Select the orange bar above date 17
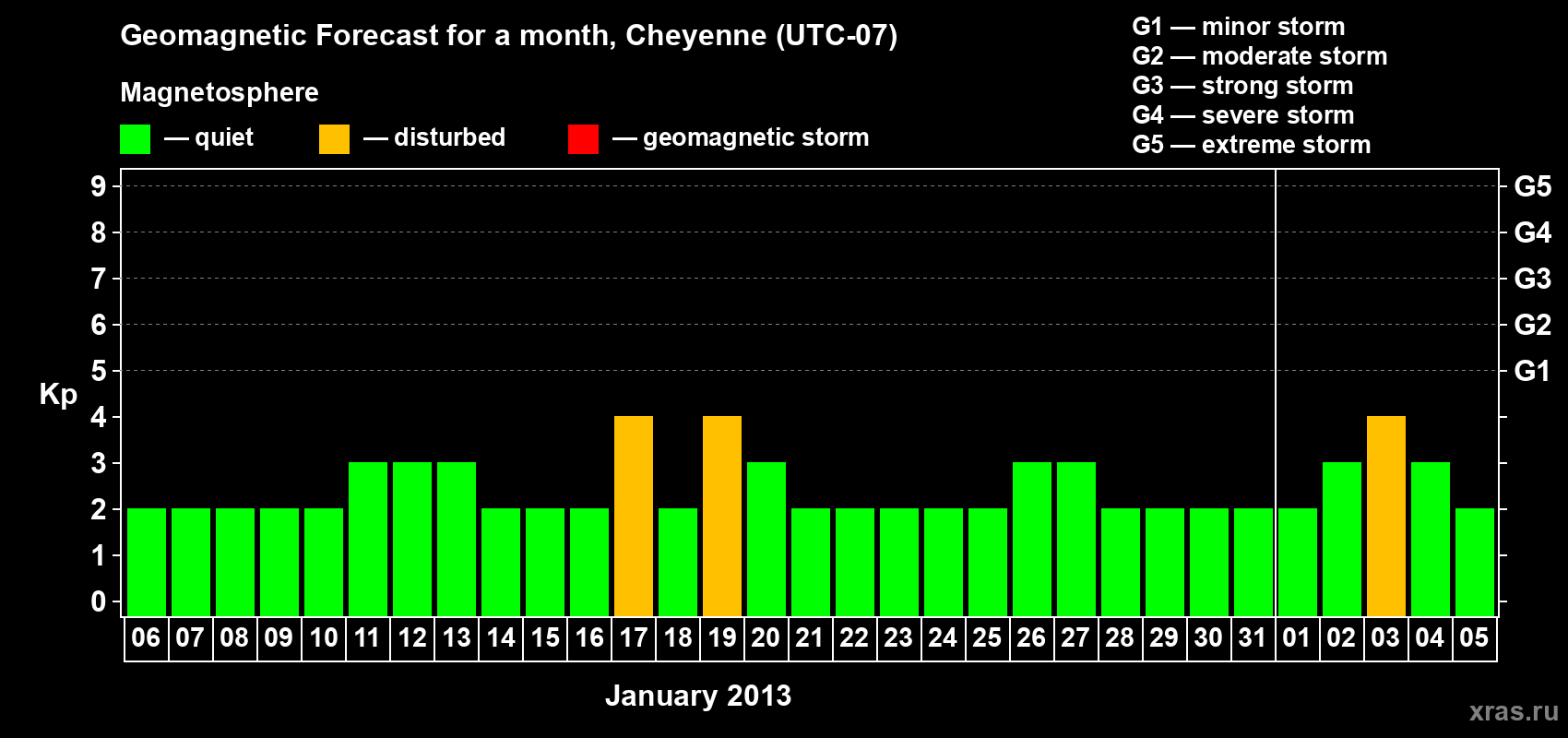1568x738 pixels. click(x=634, y=516)
